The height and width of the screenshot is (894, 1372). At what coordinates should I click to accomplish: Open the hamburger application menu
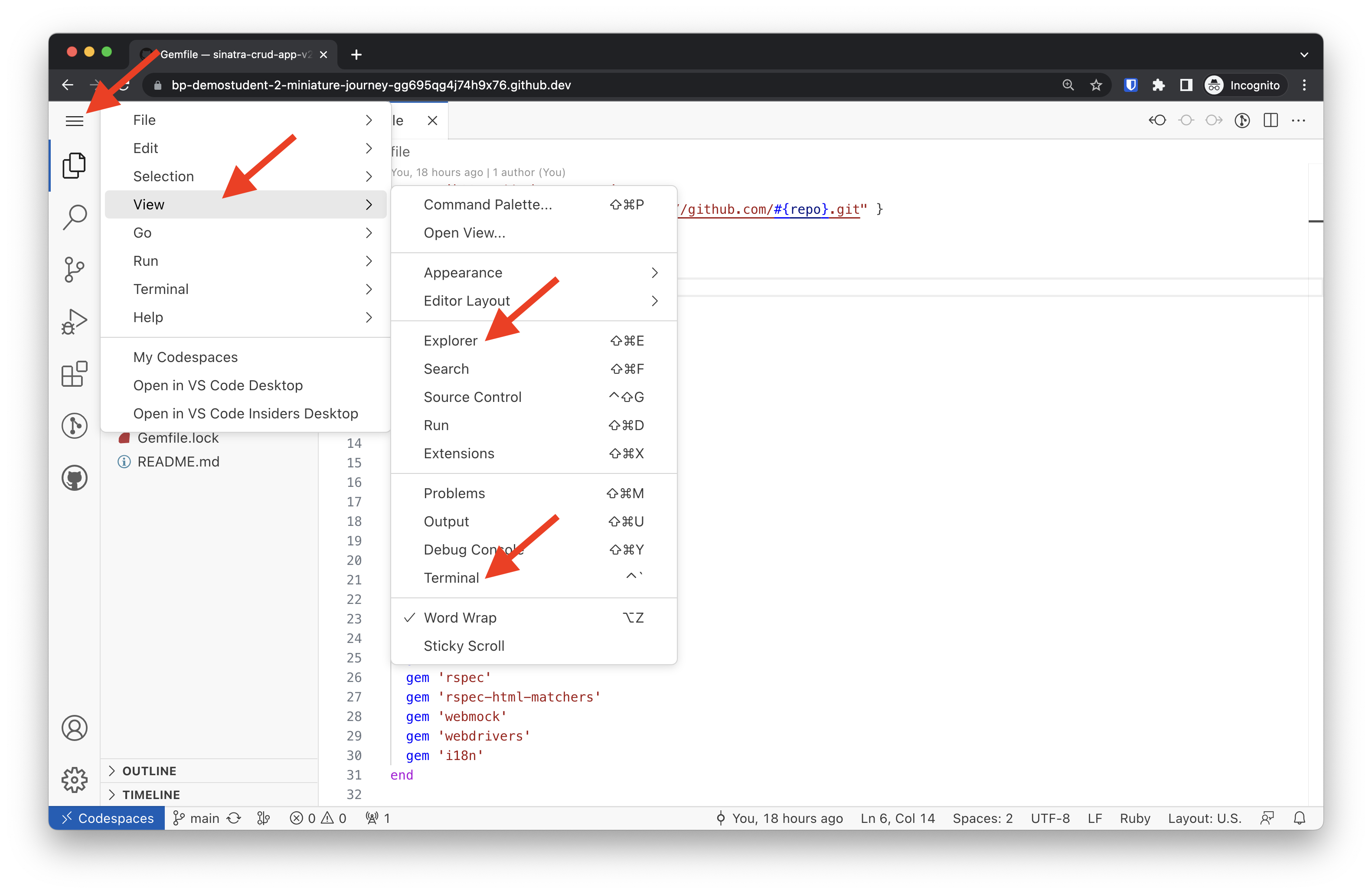click(74, 121)
